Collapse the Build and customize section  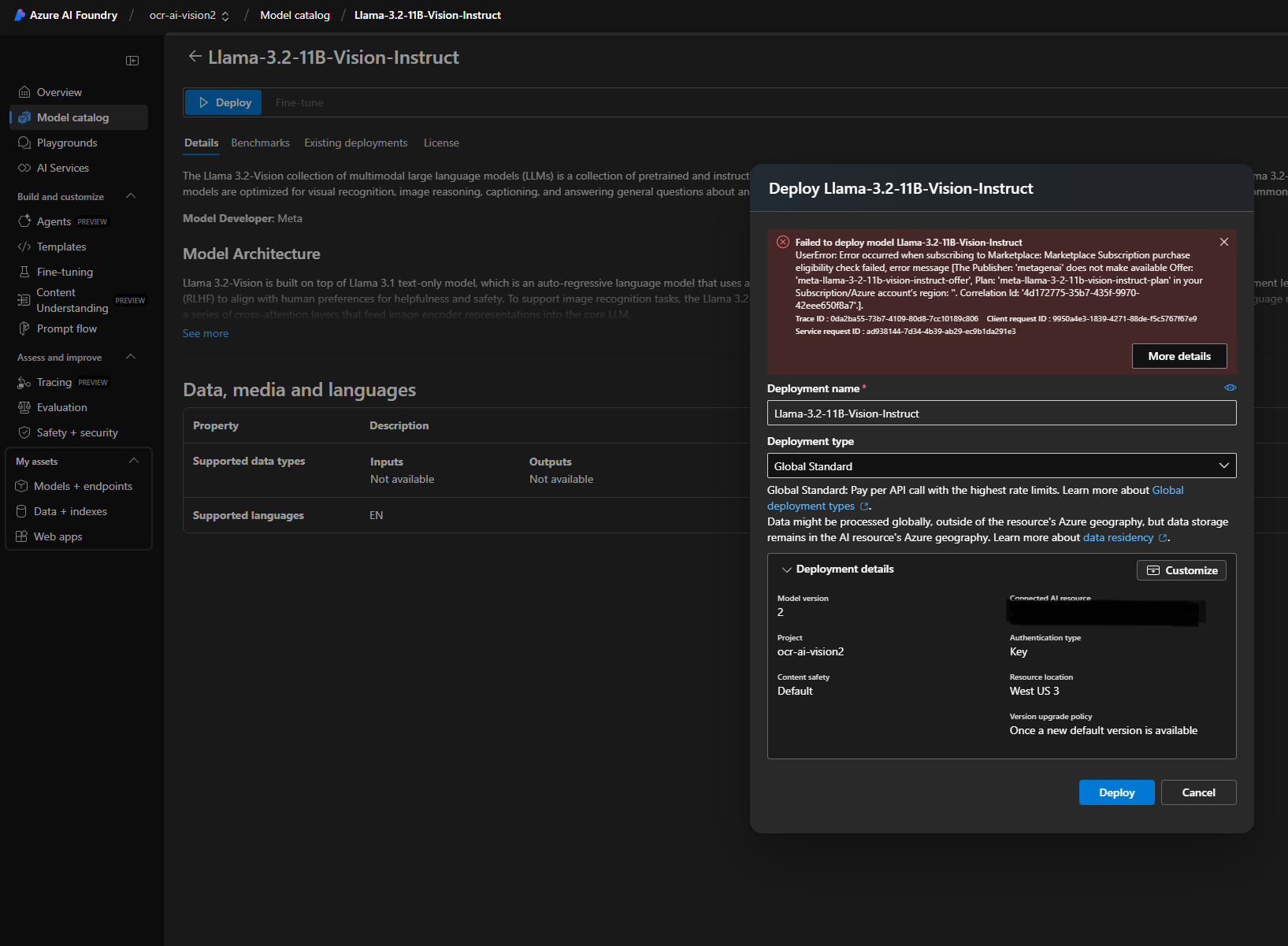131,196
